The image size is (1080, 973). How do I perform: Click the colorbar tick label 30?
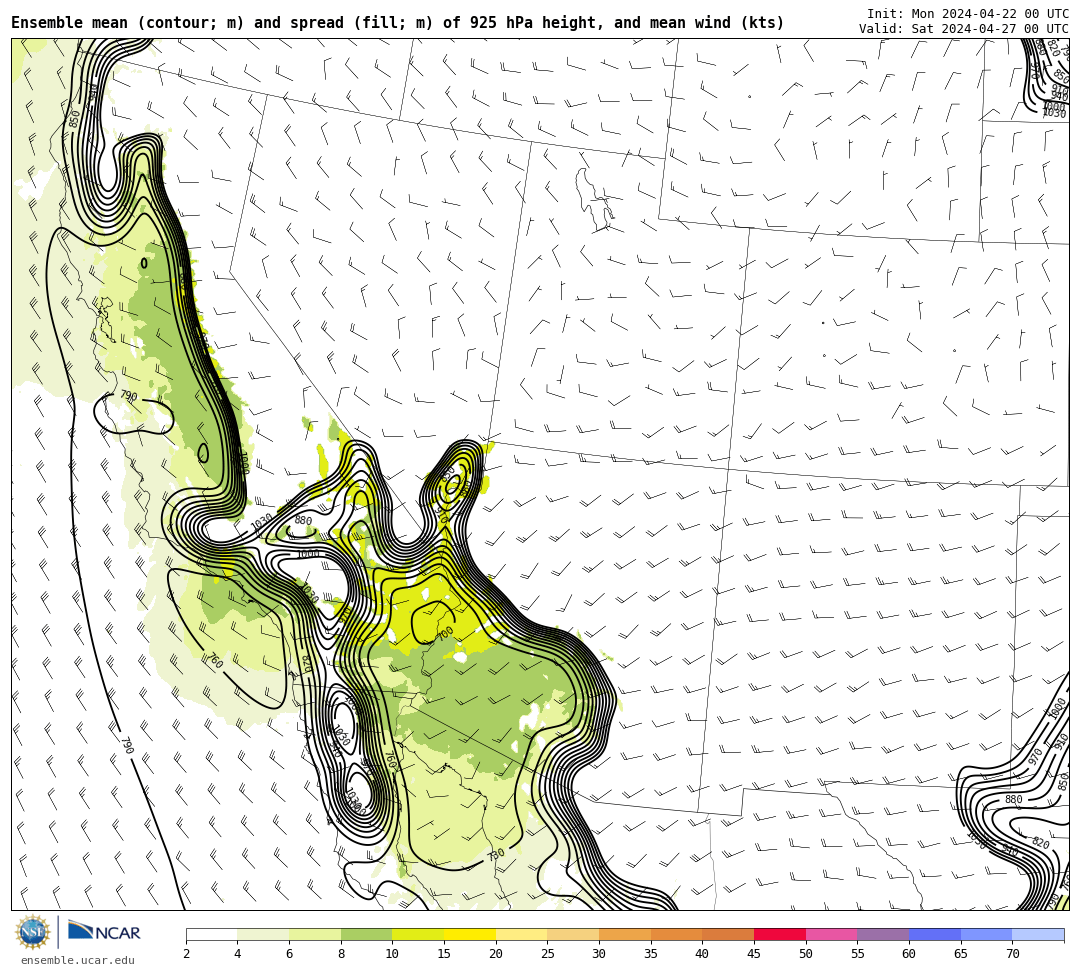(x=599, y=954)
